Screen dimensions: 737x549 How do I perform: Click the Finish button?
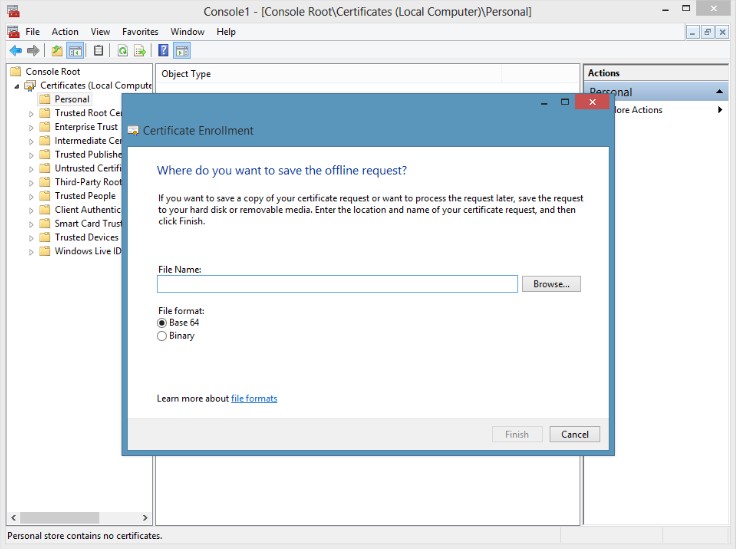point(517,434)
